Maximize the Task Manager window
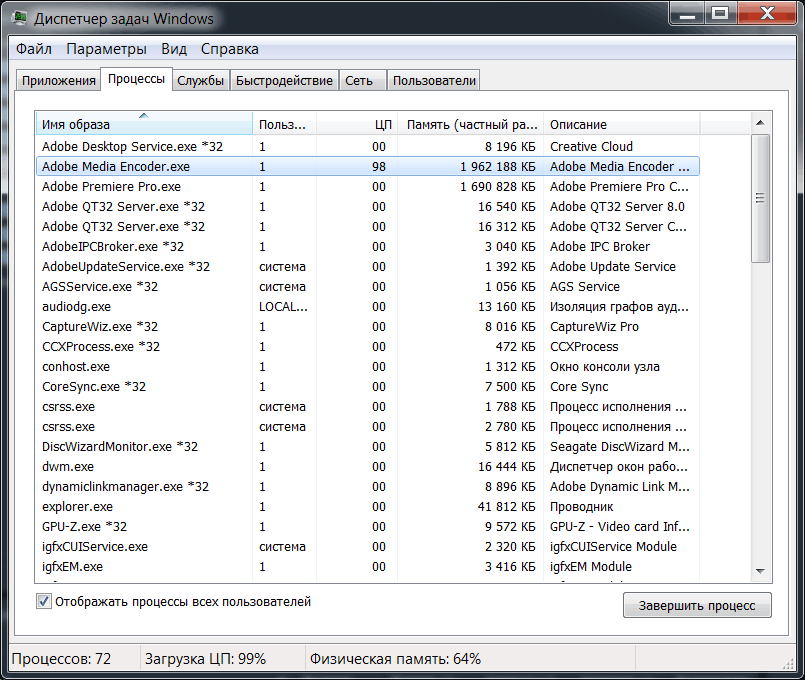This screenshot has height=680, width=805. (720, 14)
